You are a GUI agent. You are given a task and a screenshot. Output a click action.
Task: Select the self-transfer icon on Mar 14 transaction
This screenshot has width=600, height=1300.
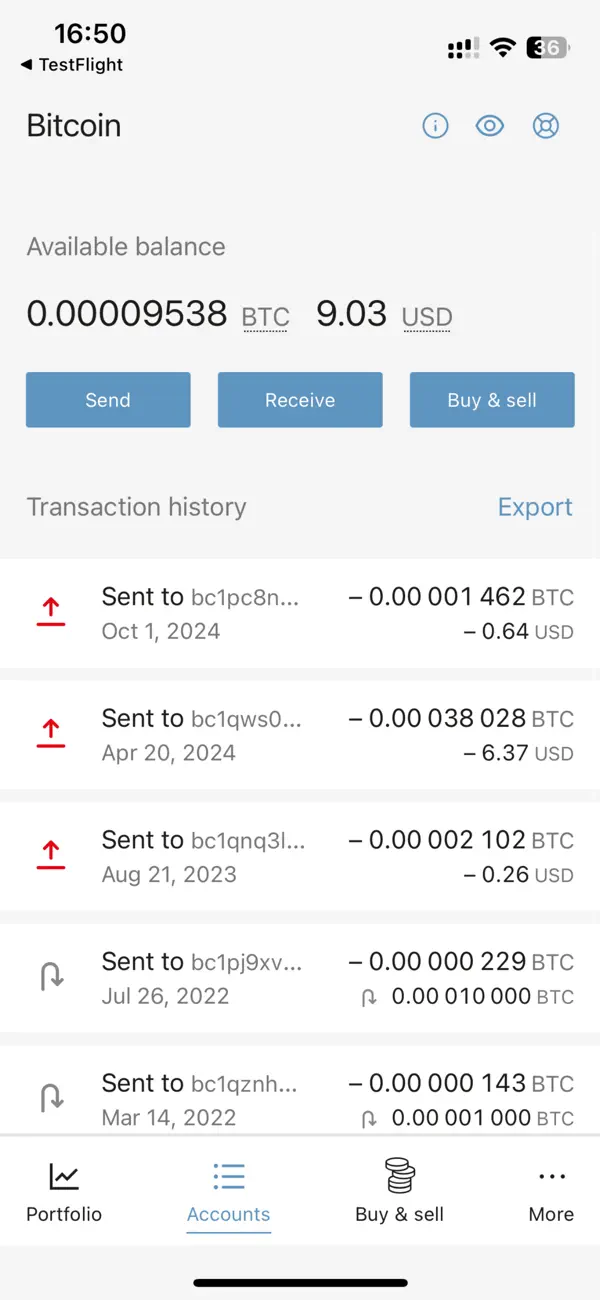[x=51, y=1096]
